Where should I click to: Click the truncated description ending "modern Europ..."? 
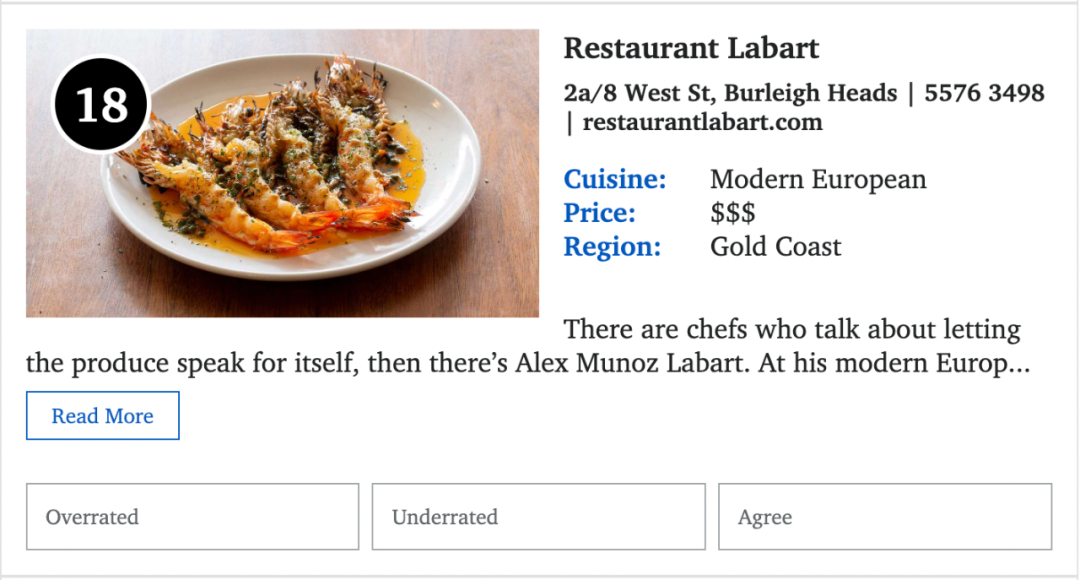[528, 346]
